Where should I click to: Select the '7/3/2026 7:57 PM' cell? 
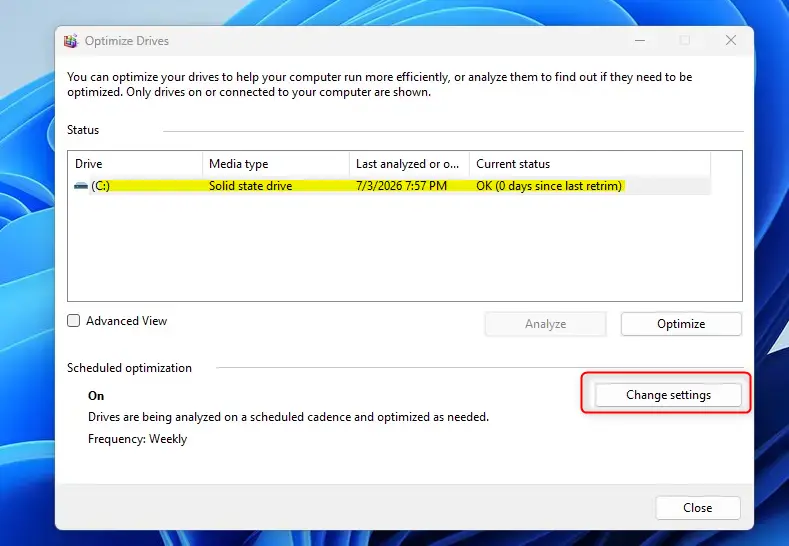[401, 186]
